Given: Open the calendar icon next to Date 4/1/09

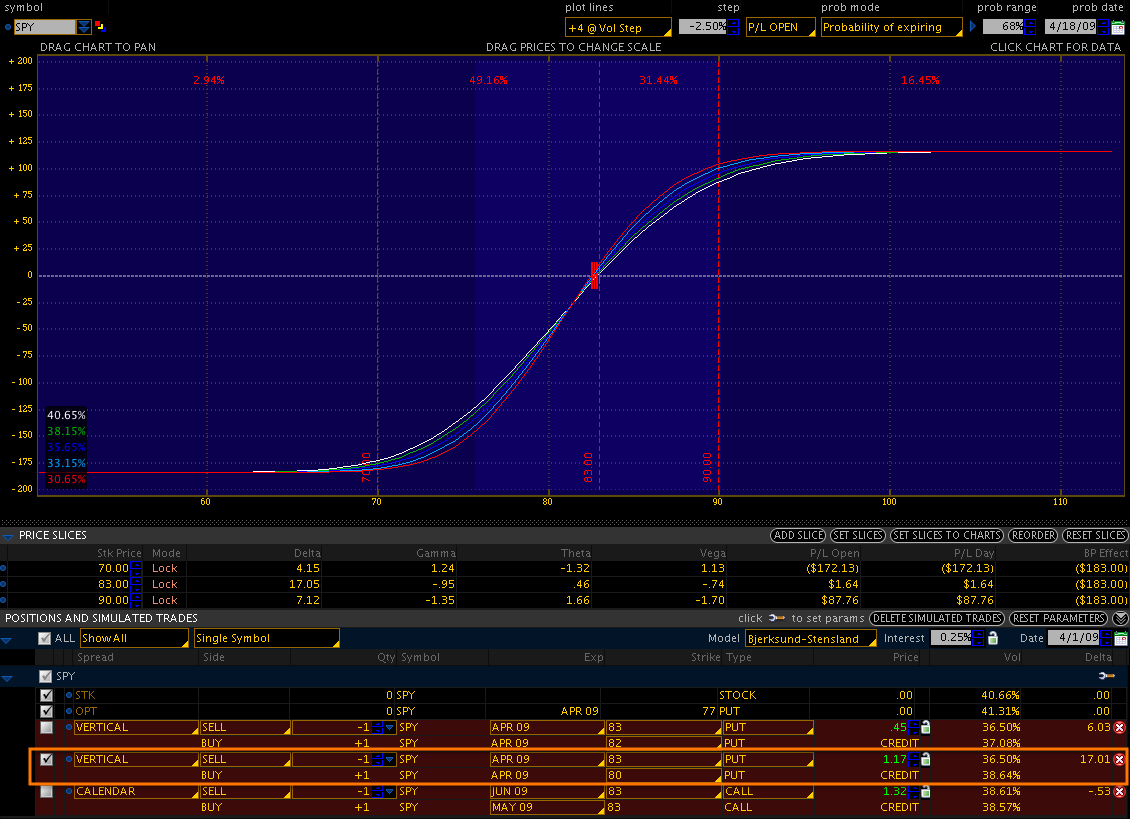Looking at the screenshot, I should click(x=1120, y=638).
